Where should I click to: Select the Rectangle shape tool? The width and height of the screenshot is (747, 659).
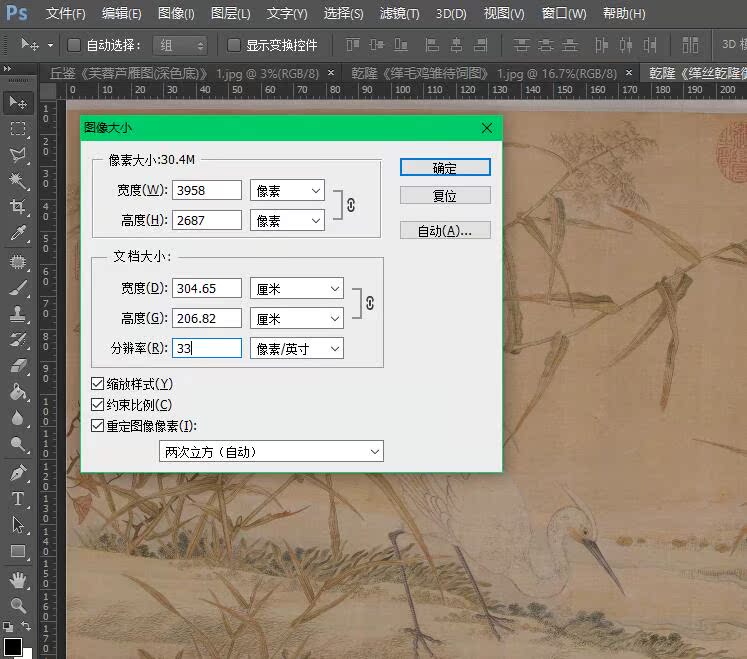[18, 551]
